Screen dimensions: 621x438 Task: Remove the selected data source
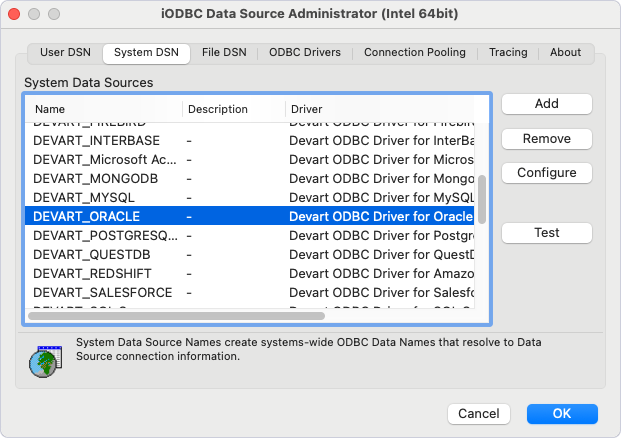tap(546, 139)
